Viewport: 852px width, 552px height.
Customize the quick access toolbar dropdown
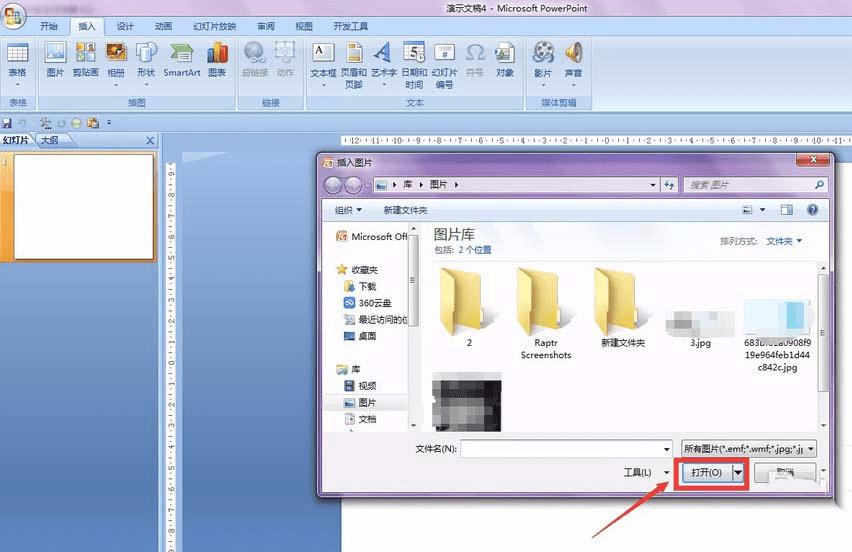pos(109,123)
